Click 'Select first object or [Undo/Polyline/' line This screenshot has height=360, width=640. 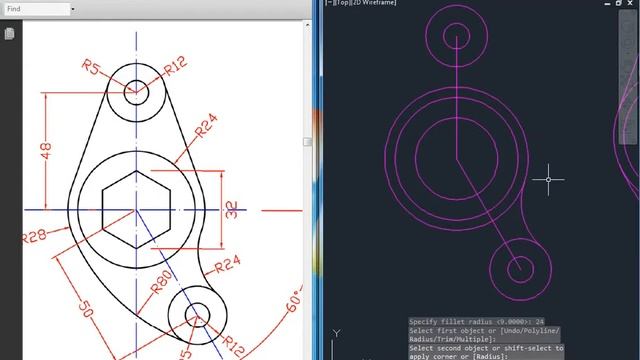[x=484, y=331]
